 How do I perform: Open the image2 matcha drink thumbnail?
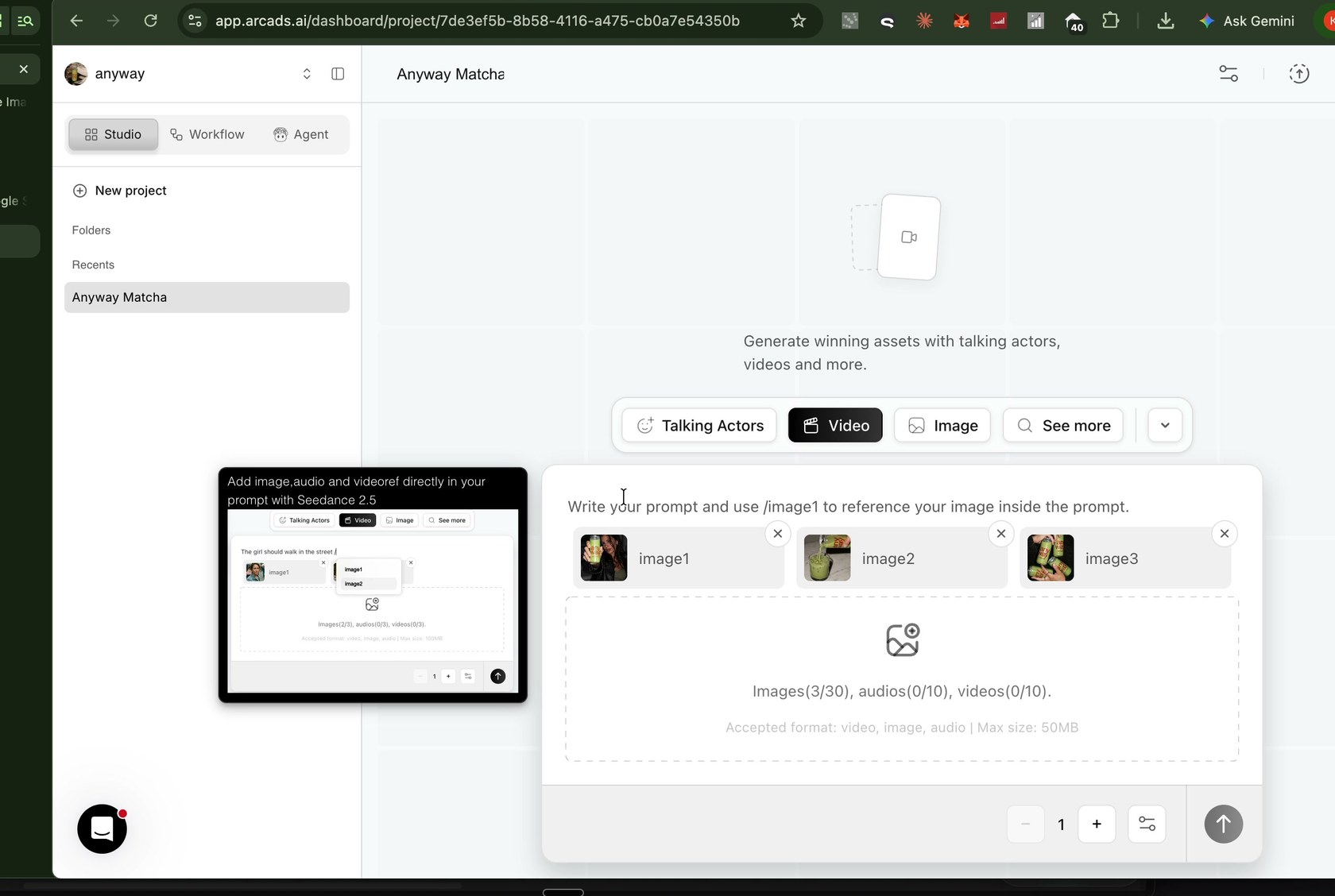click(x=827, y=558)
